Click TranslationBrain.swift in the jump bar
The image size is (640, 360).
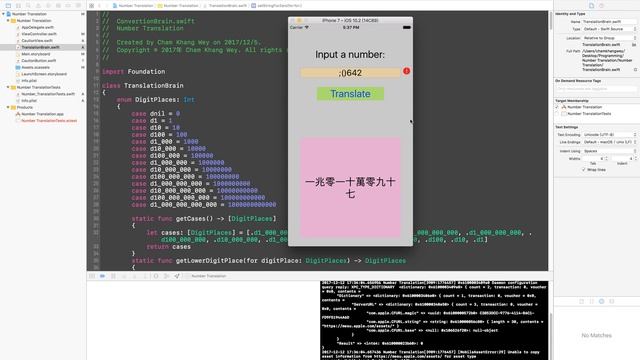225,6
